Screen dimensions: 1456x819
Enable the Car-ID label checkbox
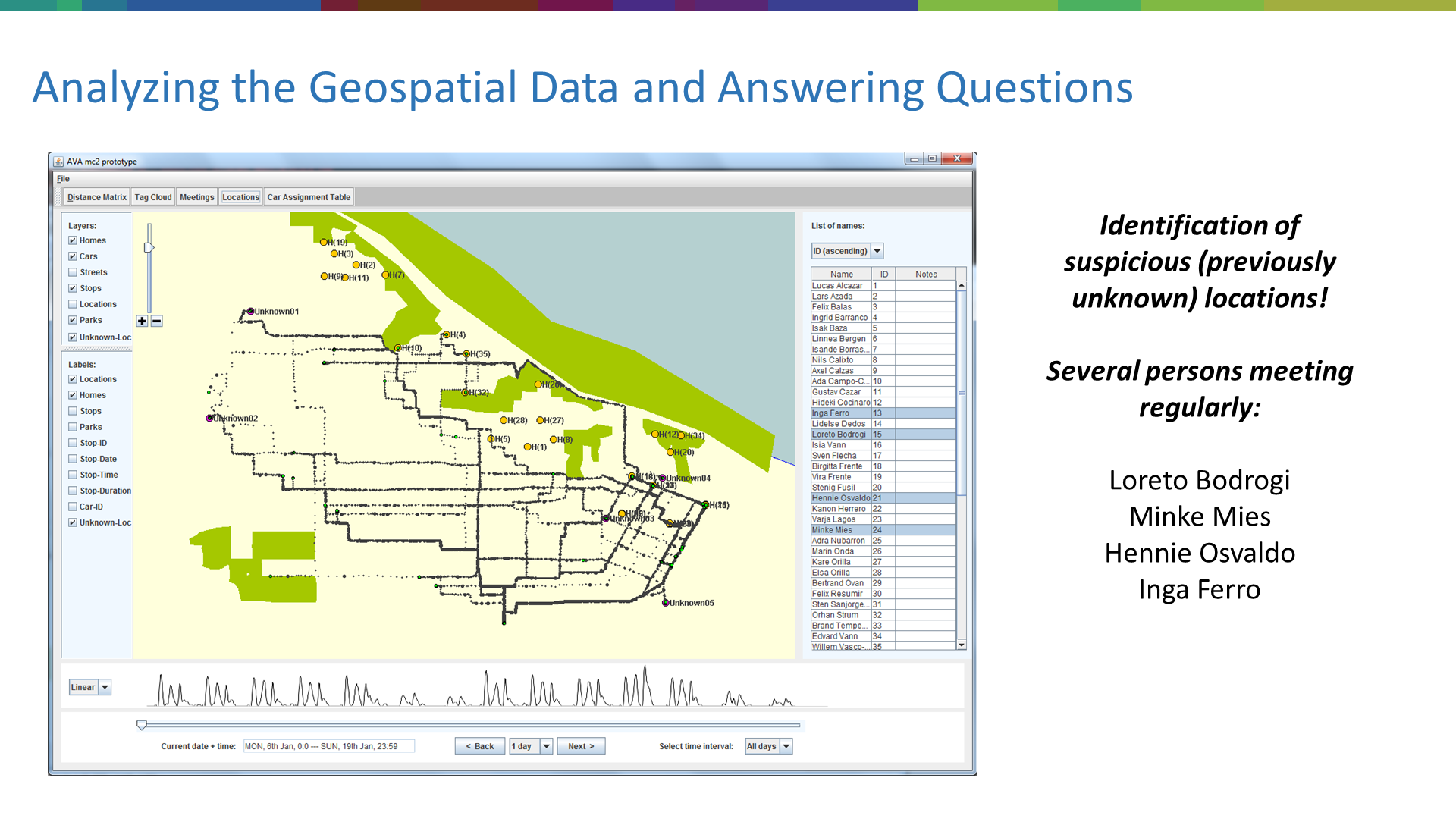point(73,507)
